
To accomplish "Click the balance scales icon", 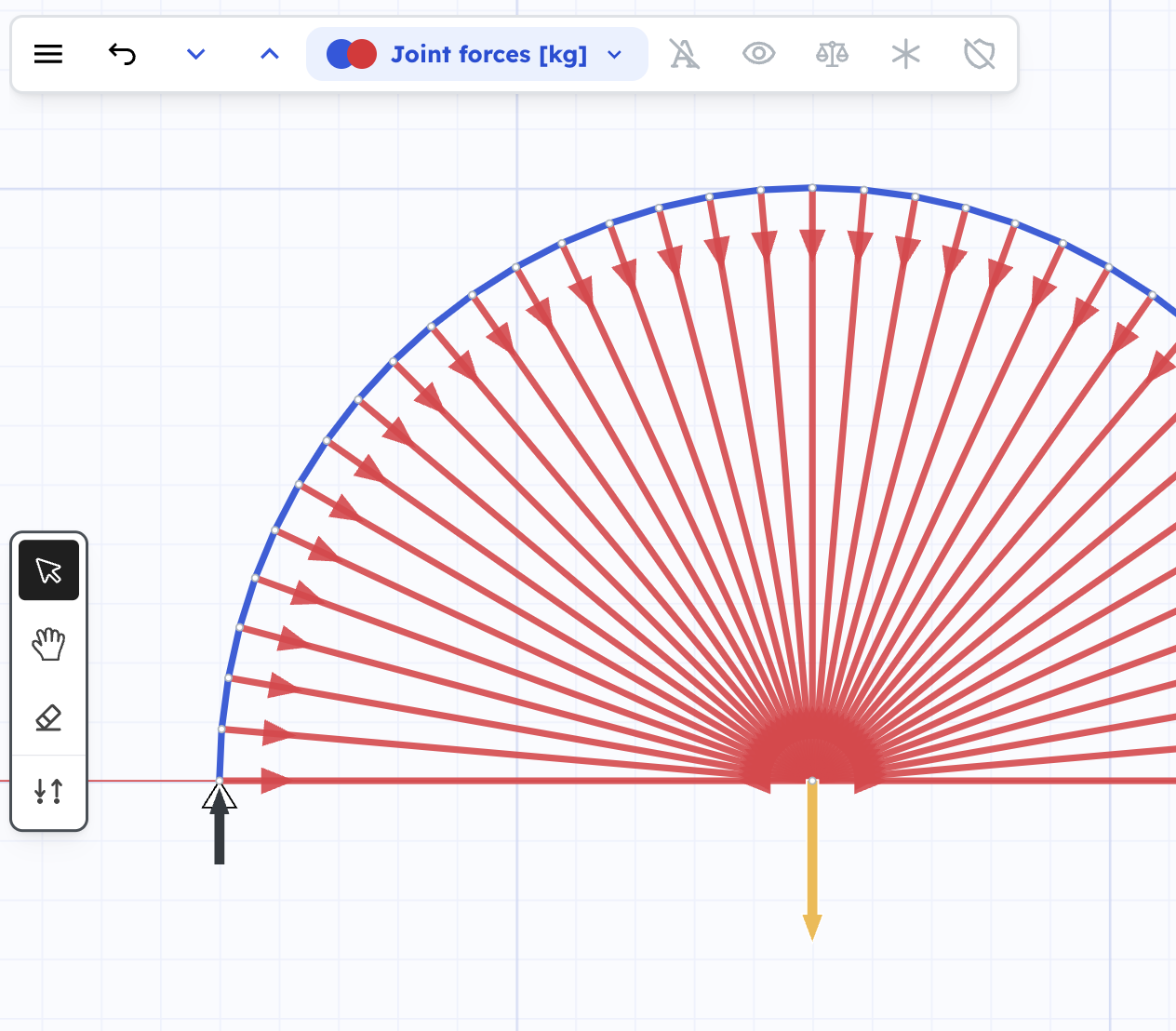I will 832,54.
